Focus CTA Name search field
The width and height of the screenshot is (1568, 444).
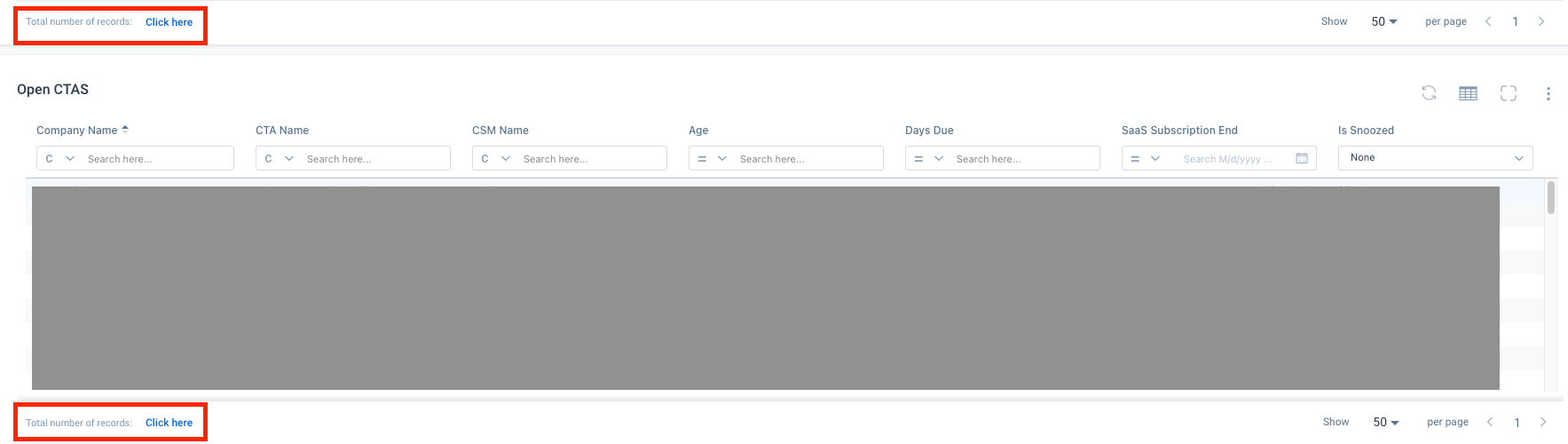pyautogui.click(x=375, y=158)
